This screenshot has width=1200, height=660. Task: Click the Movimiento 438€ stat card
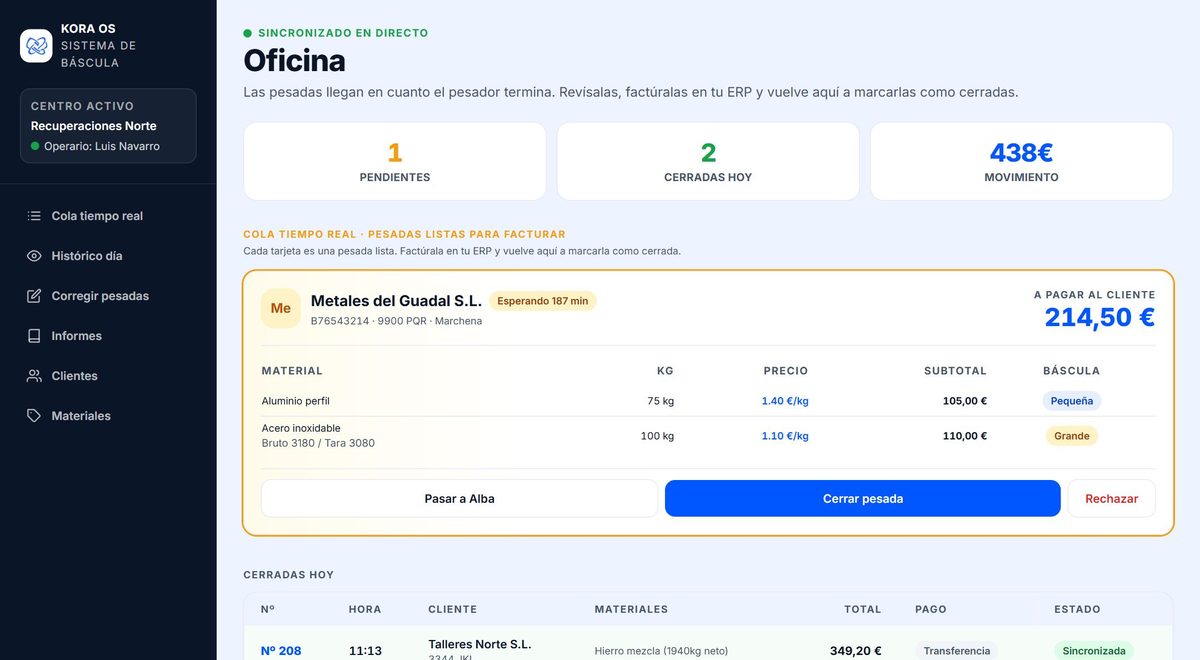click(1021, 162)
